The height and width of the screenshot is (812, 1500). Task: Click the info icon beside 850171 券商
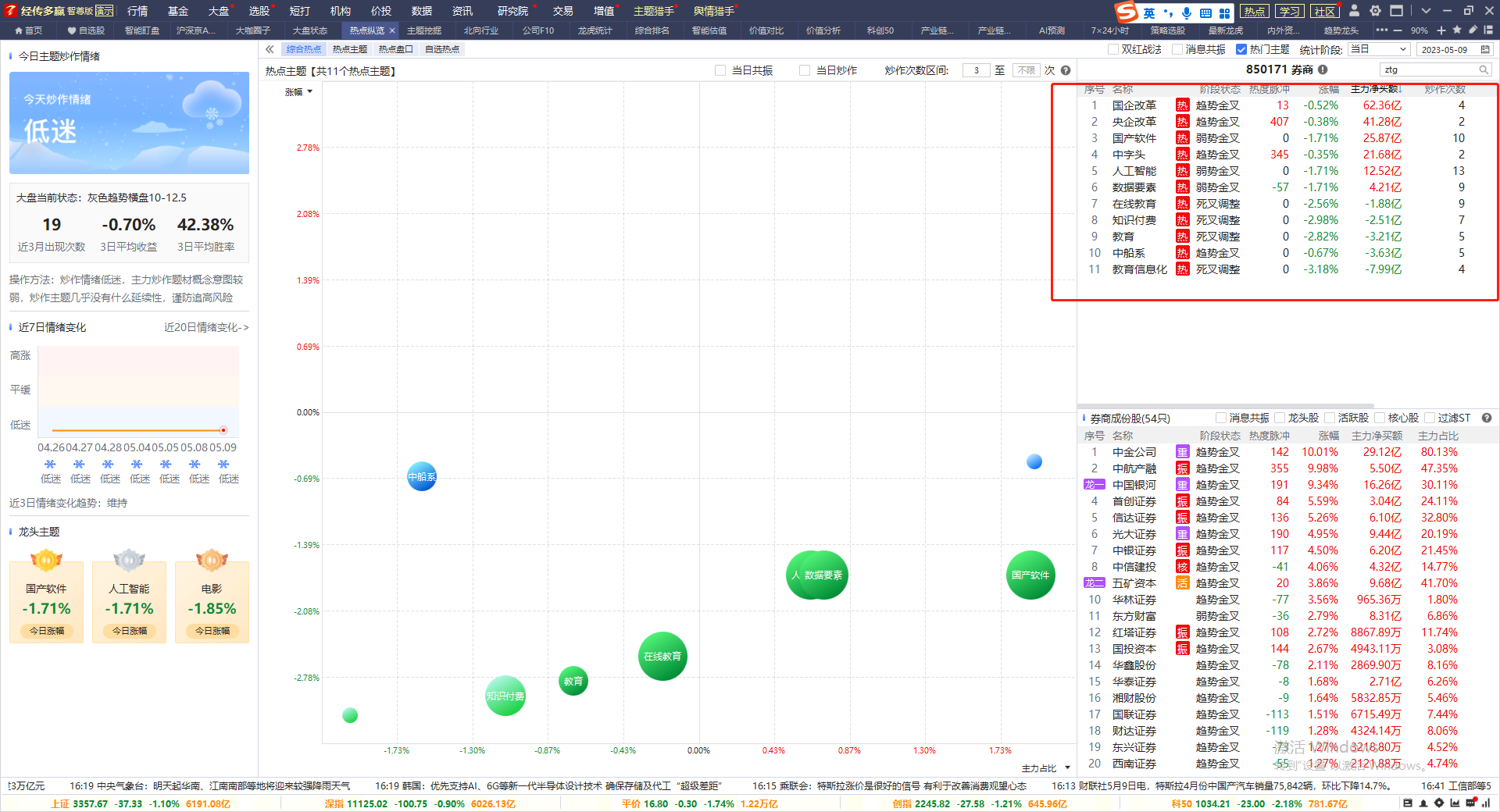tap(1323, 69)
